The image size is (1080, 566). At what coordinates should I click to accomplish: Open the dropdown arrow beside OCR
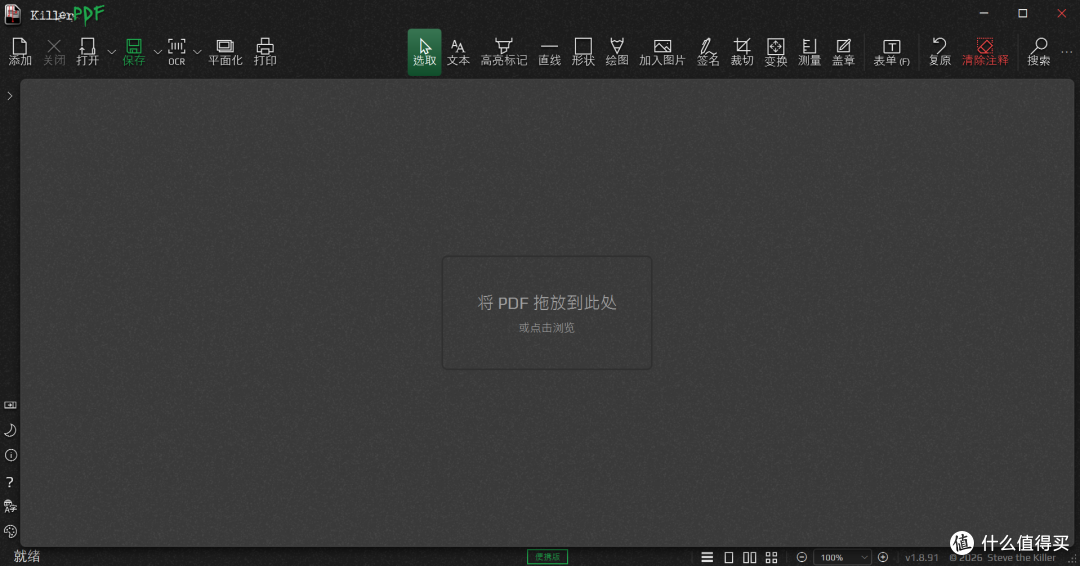tap(197, 52)
